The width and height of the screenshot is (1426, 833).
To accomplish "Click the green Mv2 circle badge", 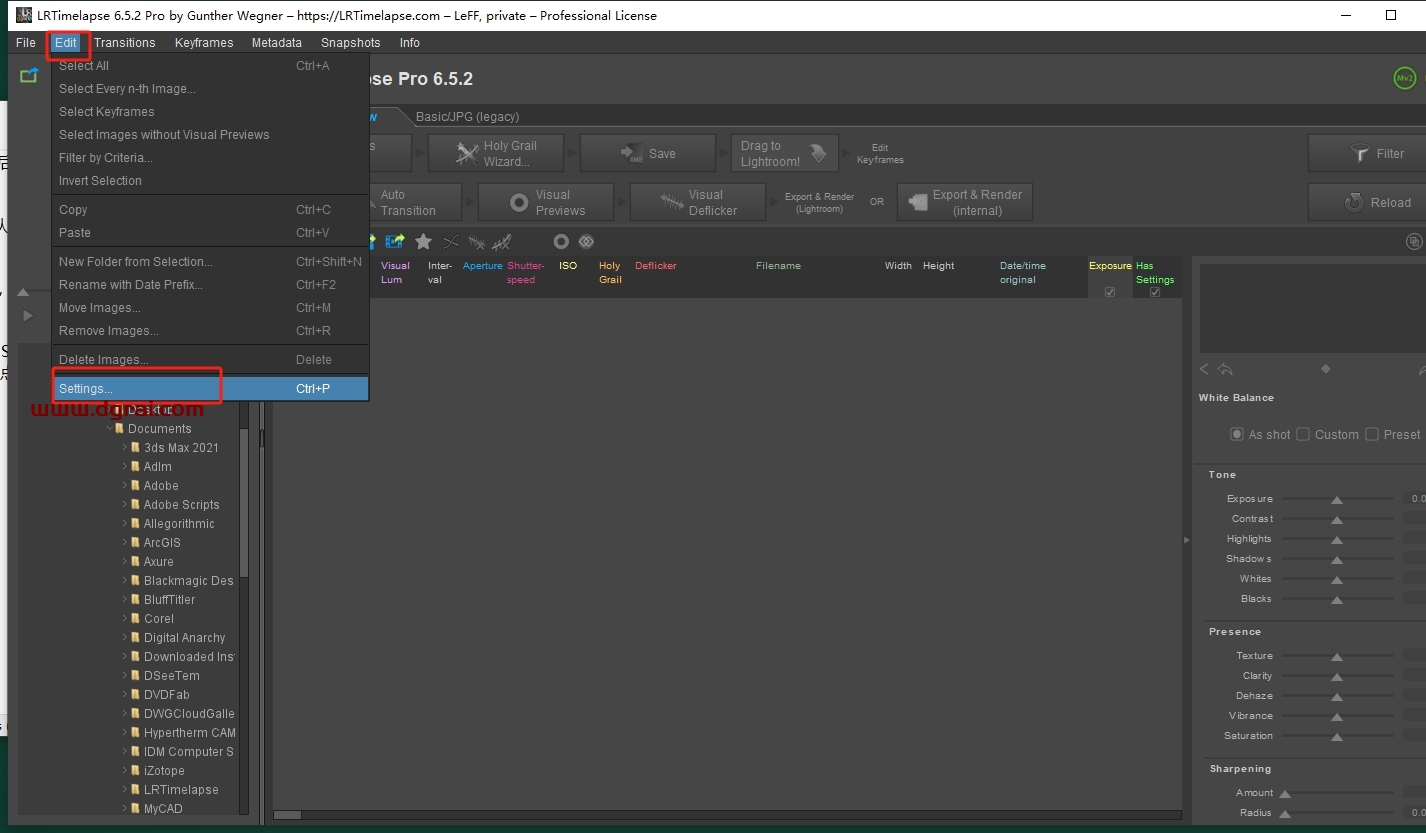I will point(1405,78).
